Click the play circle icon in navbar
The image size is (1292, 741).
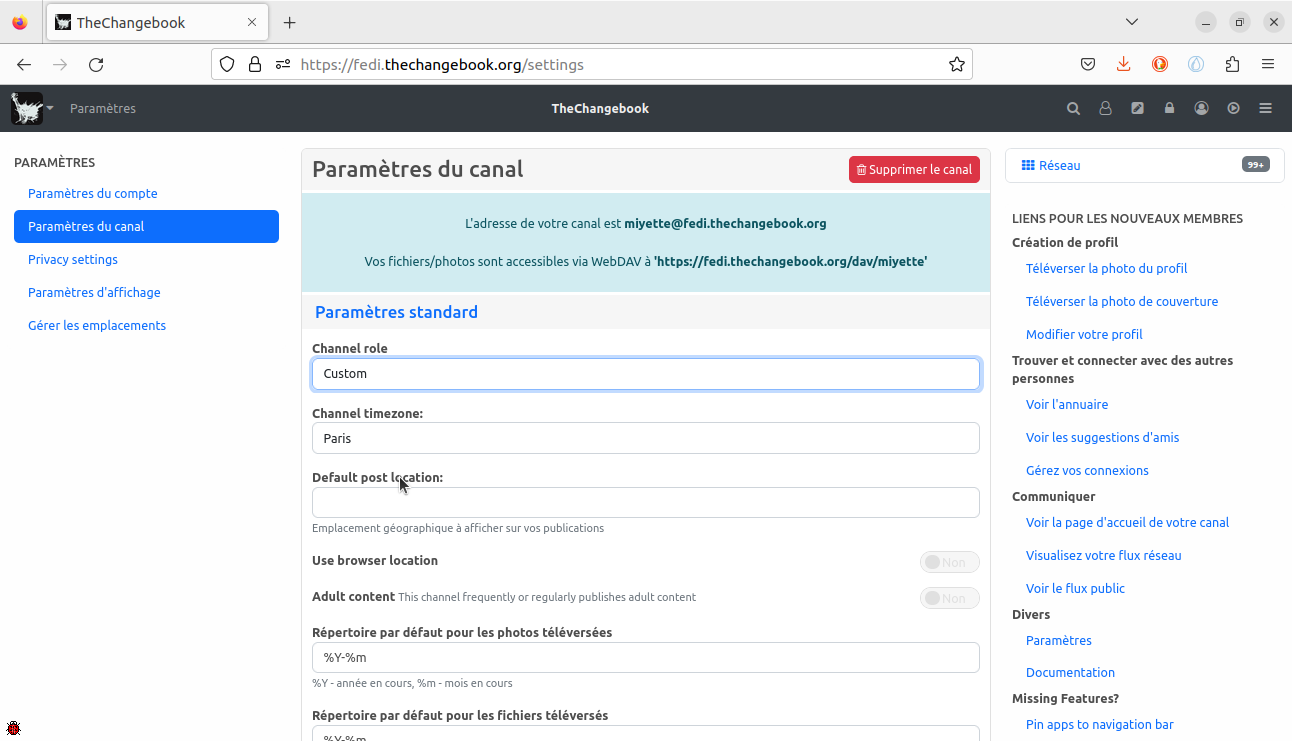[1233, 109]
